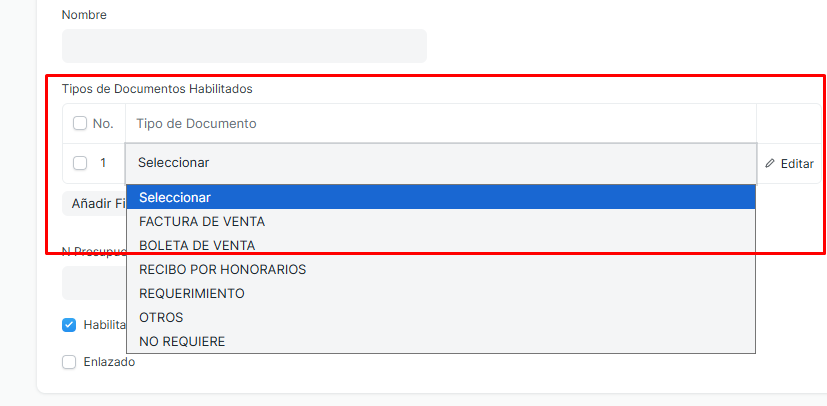Click the Editar text in row 1
This screenshot has width=827, height=406.
[797, 164]
